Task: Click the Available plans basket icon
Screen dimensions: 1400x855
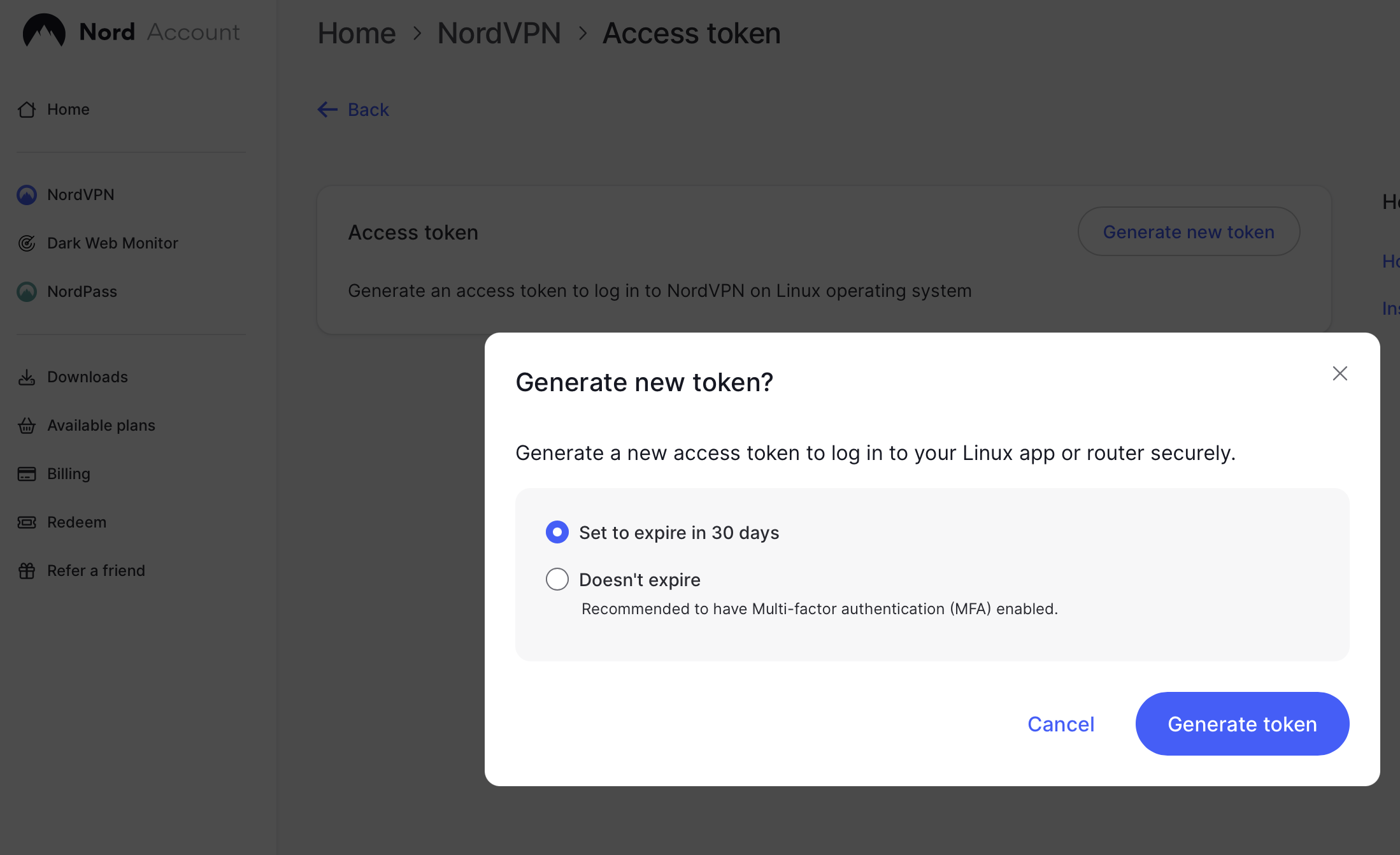Action: [27, 426]
